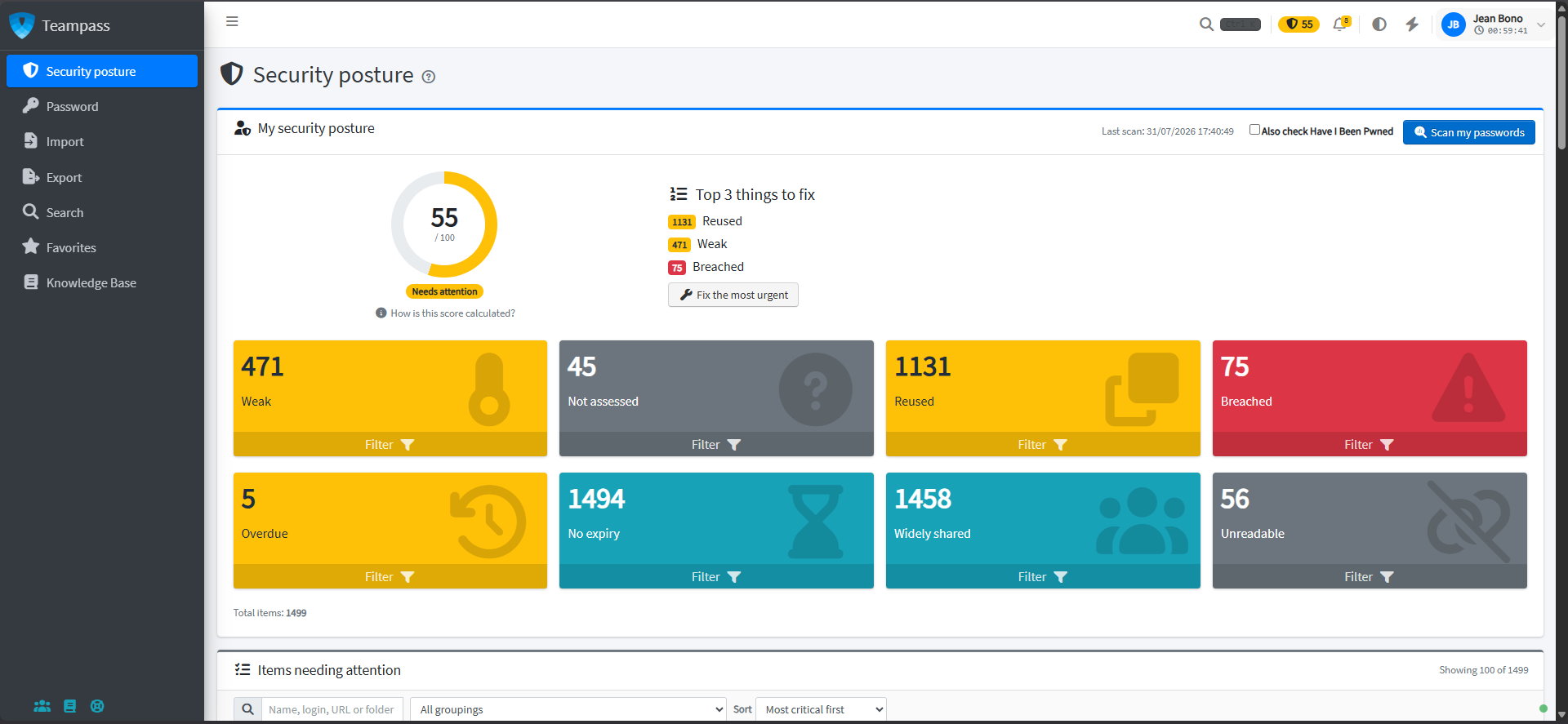
Task: Click the Items needing attention list icon
Action: (243, 669)
